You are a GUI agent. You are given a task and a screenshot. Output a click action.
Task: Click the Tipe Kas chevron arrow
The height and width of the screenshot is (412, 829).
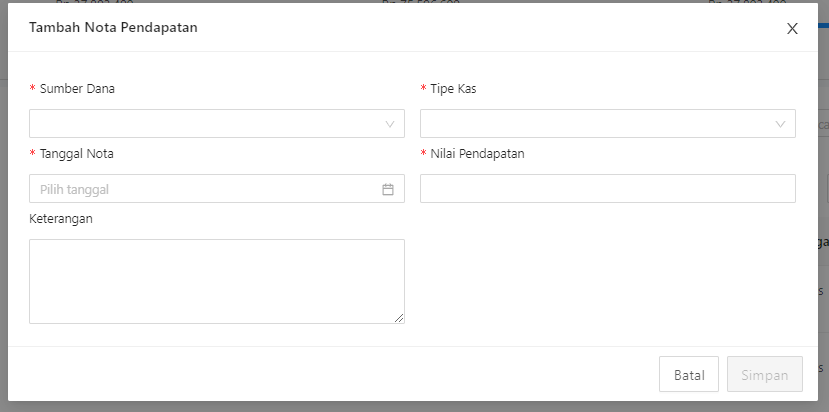pyautogui.click(x=780, y=124)
